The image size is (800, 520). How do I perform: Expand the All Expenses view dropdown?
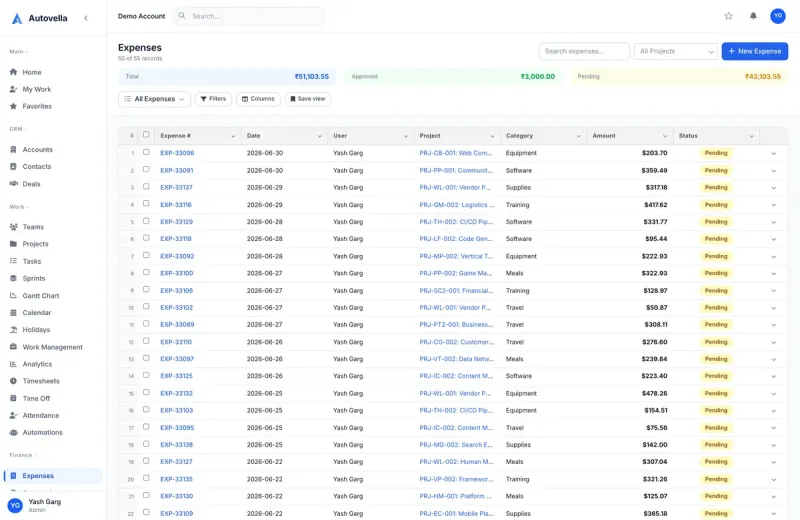pyautogui.click(x=155, y=99)
